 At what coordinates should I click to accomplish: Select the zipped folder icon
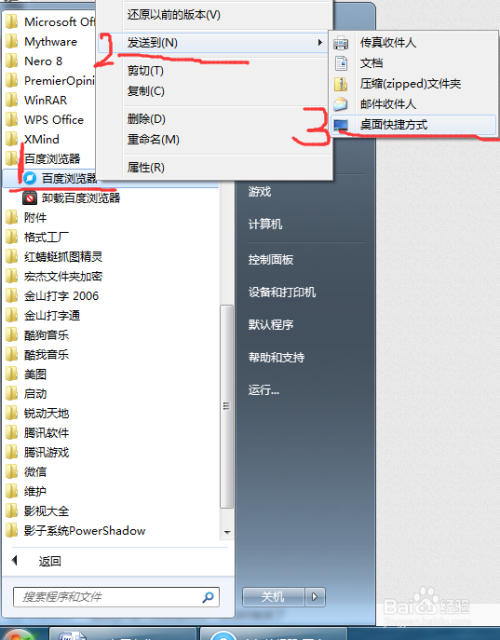click(341, 84)
